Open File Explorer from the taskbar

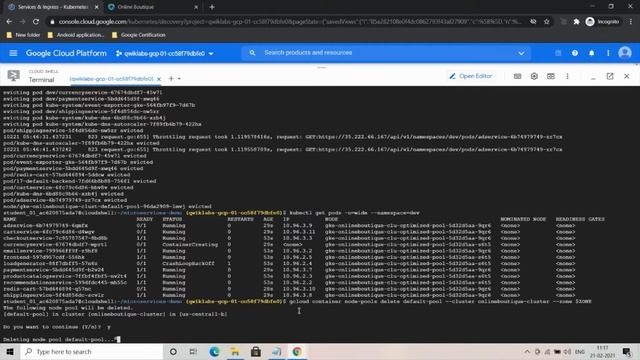coord(235,352)
